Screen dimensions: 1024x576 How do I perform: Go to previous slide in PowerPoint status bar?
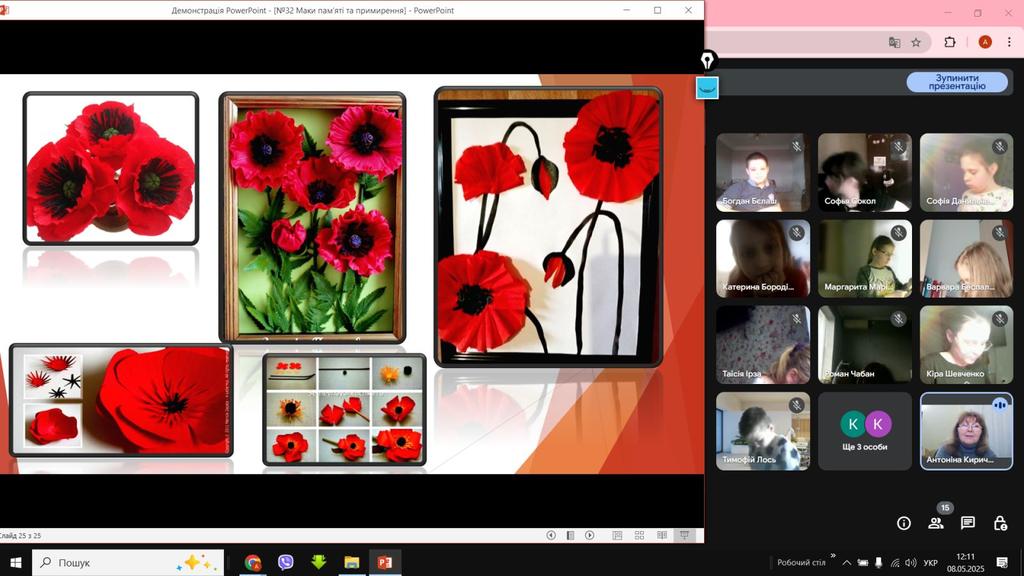click(551, 536)
